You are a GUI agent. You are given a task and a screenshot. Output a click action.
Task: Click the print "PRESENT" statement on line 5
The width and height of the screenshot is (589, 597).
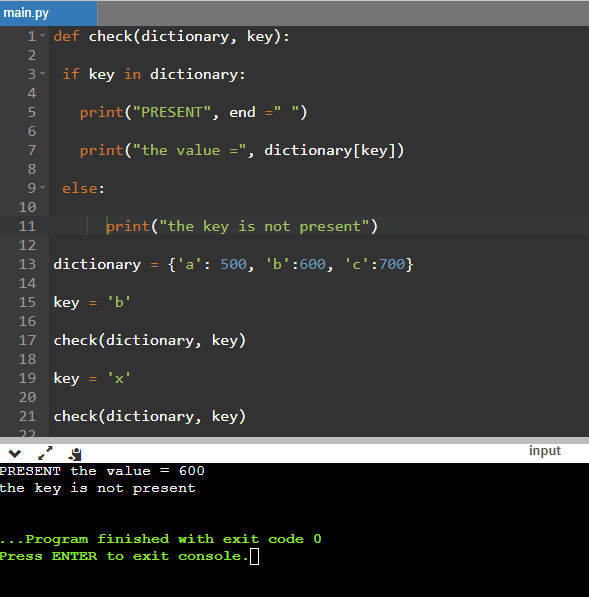click(193, 112)
